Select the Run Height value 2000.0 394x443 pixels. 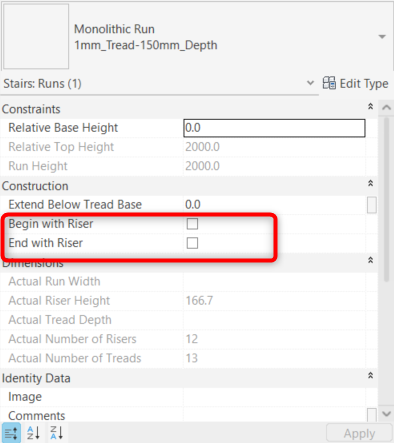click(202, 166)
